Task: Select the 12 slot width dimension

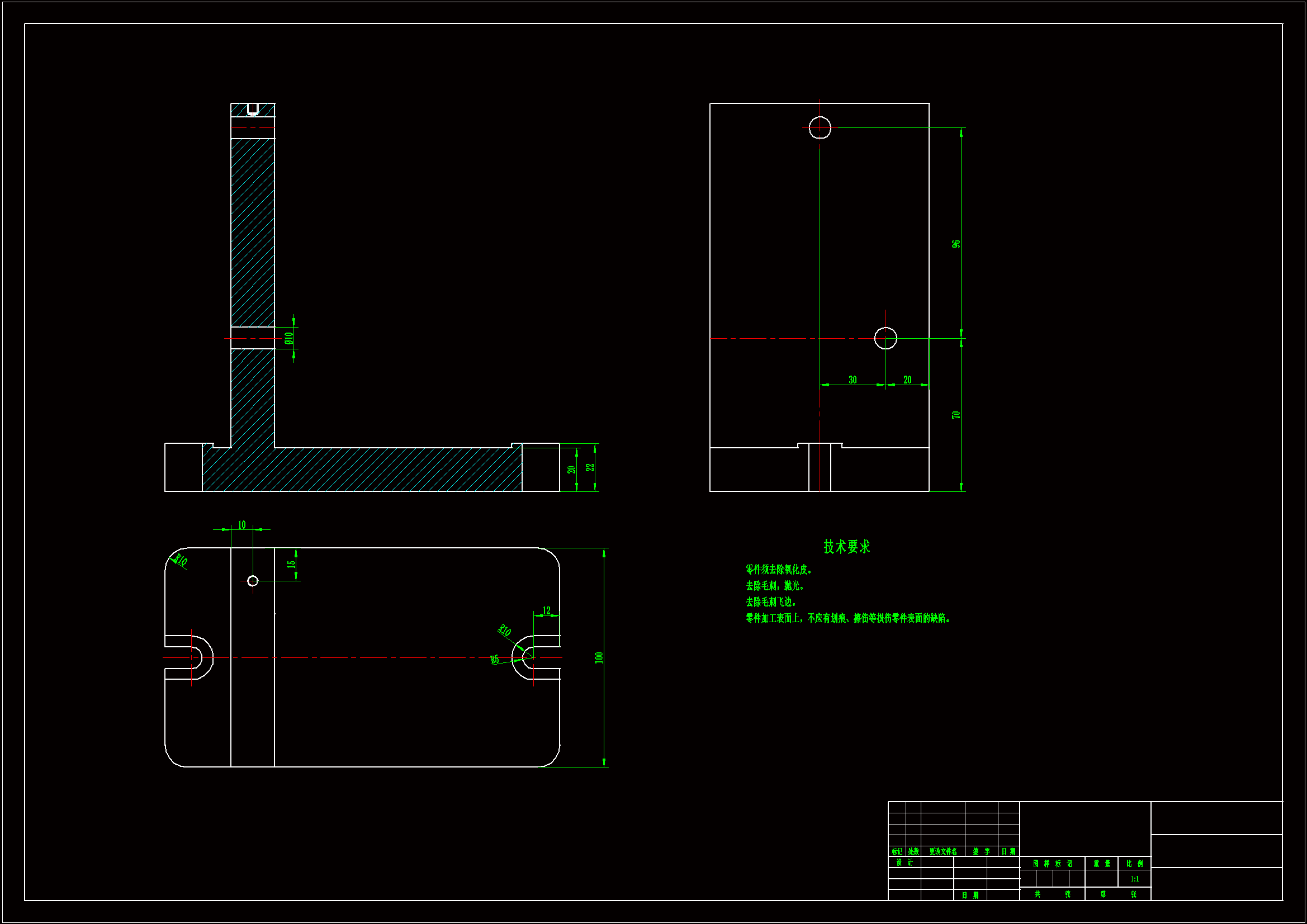Action: pyautogui.click(x=547, y=611)
